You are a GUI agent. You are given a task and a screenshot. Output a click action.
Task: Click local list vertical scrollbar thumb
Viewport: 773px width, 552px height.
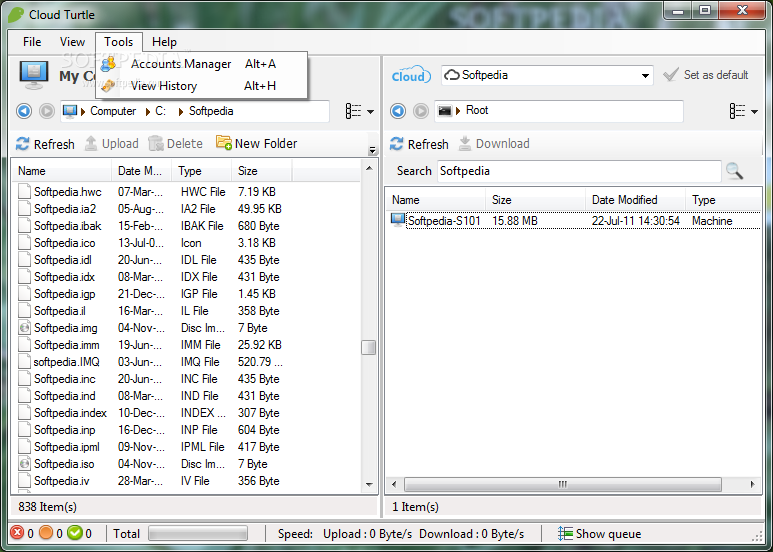click(x=369, y=347)
